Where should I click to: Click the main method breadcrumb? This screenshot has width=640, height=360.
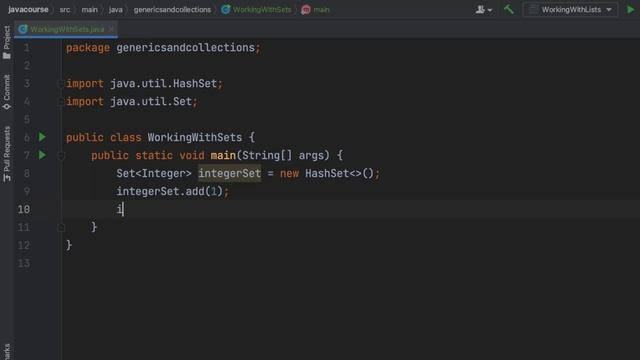[321, 9]
